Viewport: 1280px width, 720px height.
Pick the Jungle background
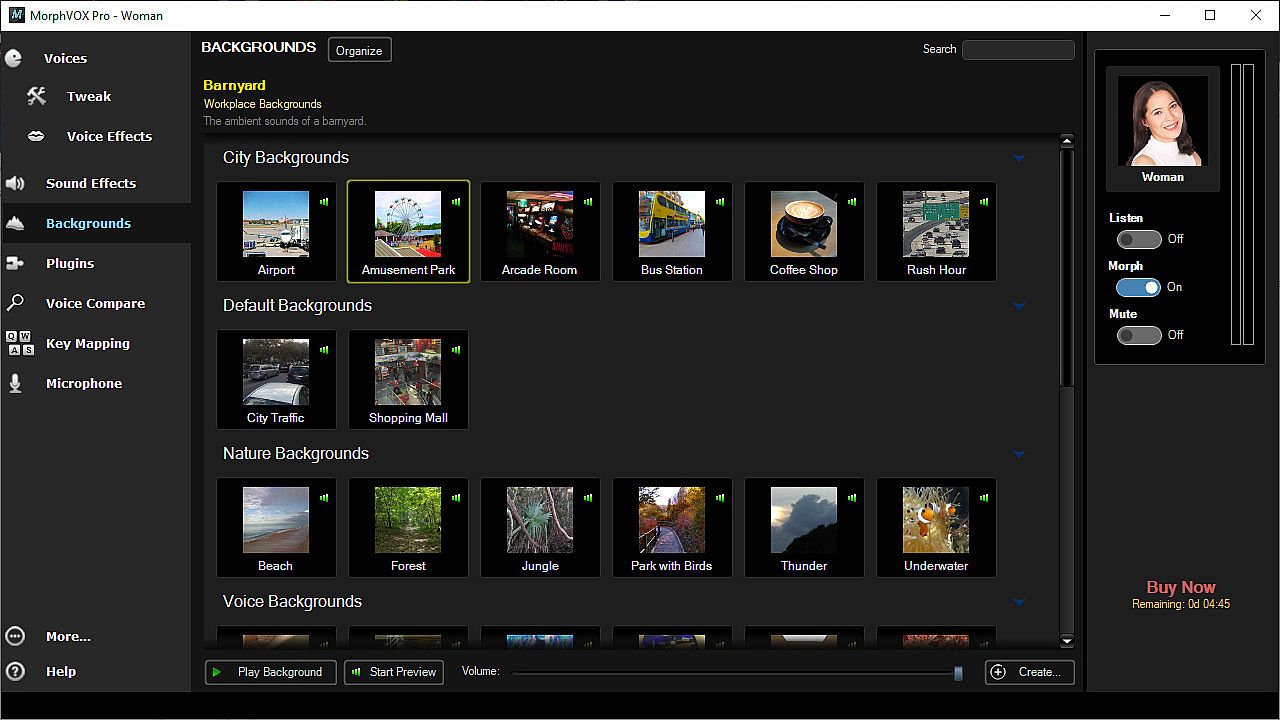540,527
